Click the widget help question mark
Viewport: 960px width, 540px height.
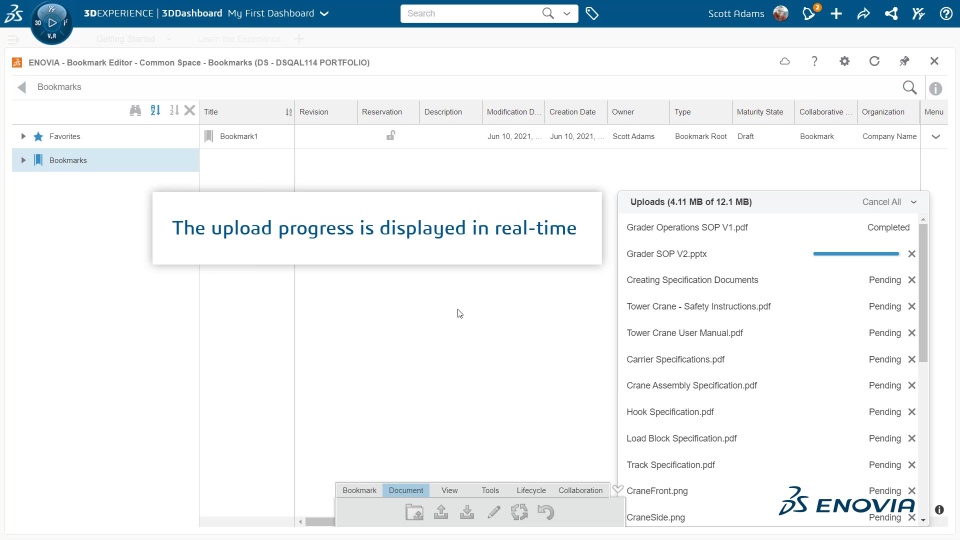[814, 61]
